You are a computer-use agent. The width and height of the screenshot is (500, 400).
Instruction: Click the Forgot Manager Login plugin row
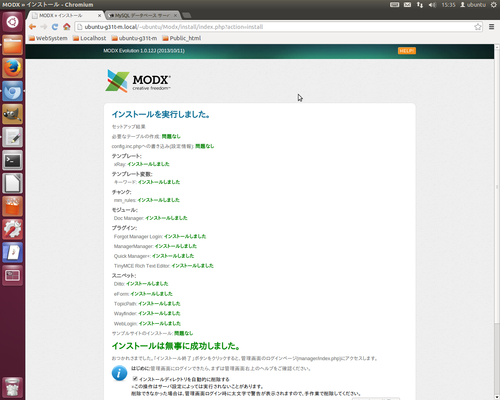click(160, 236)
